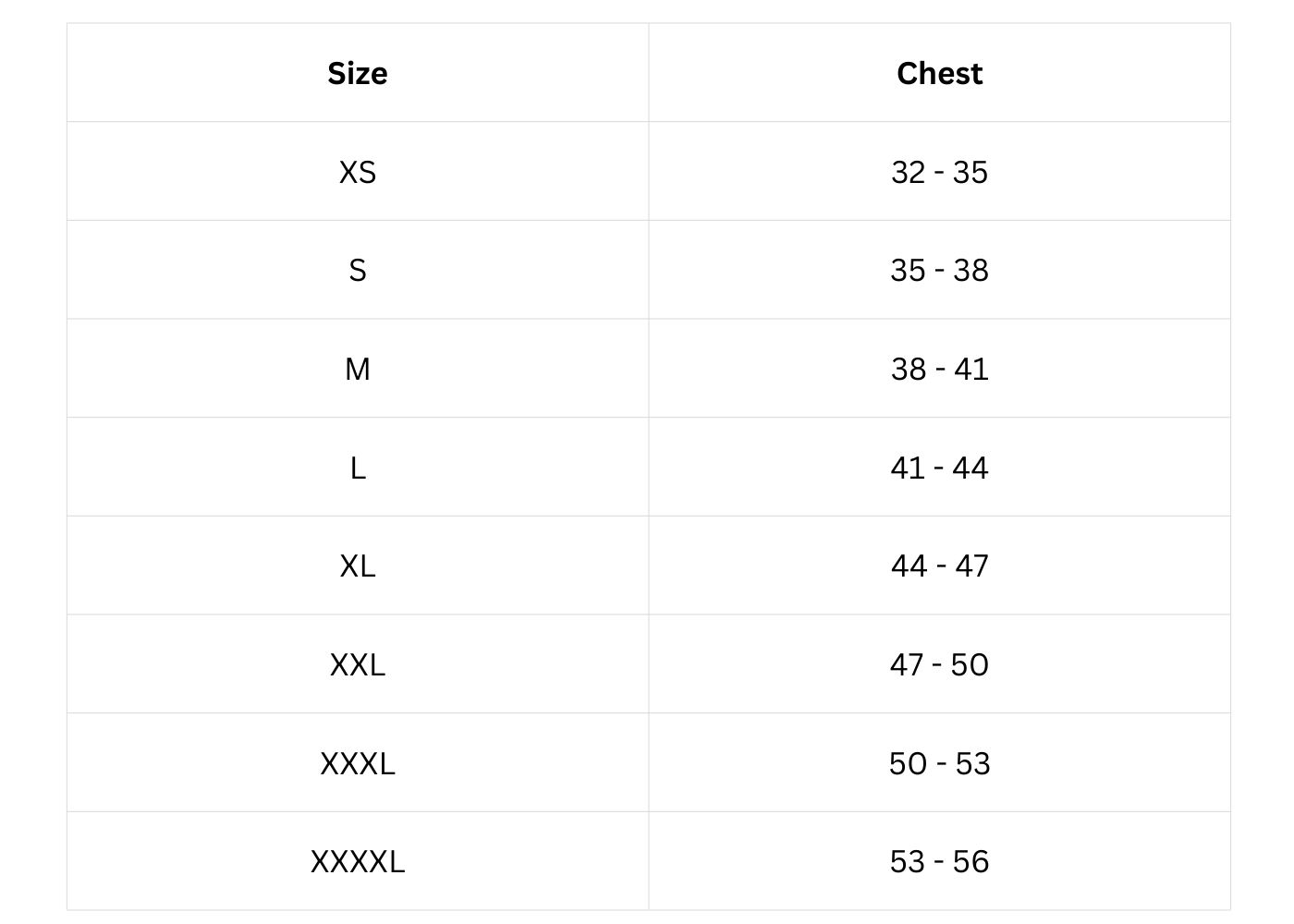Select the XS size cell
1294x924 pixels.
[358, 172]
